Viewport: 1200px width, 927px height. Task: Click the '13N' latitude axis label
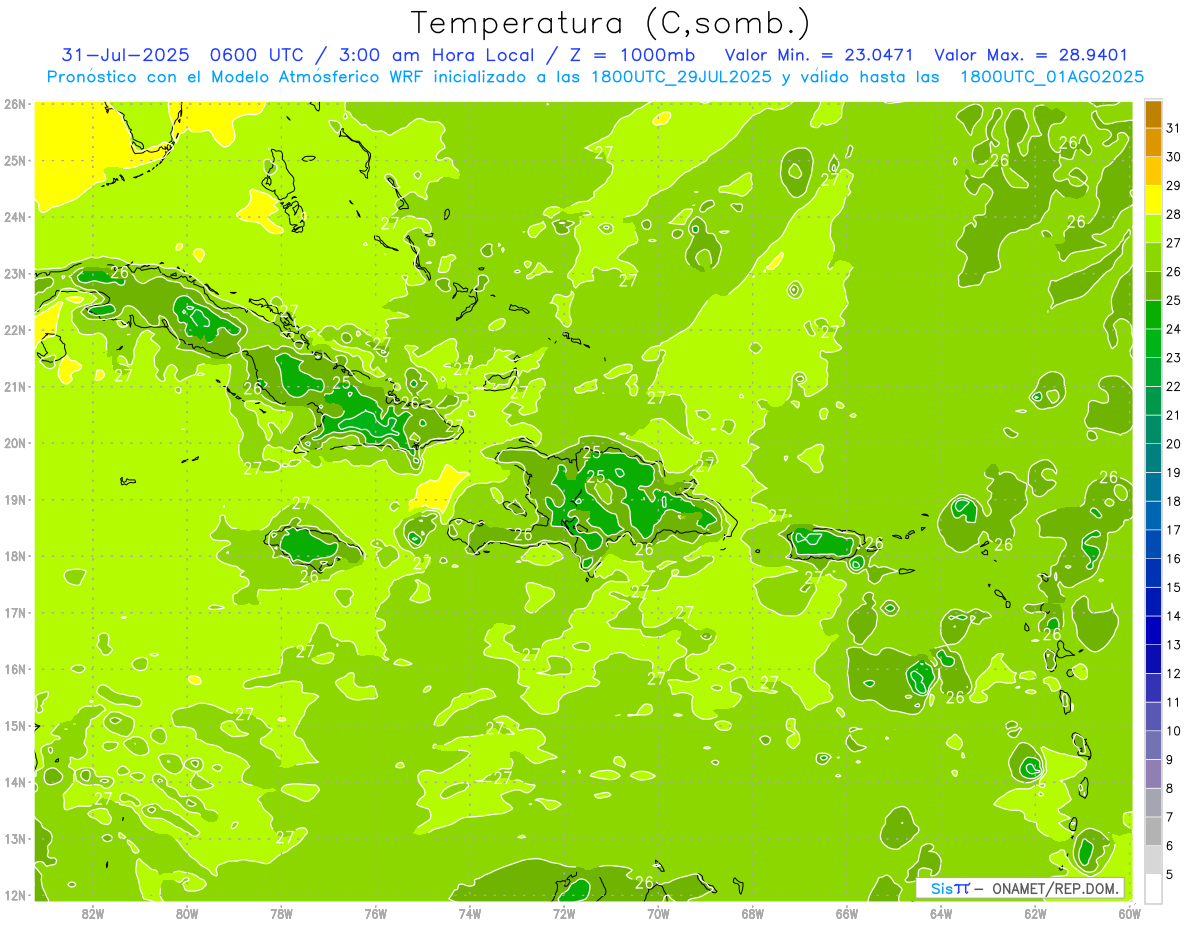15,839
